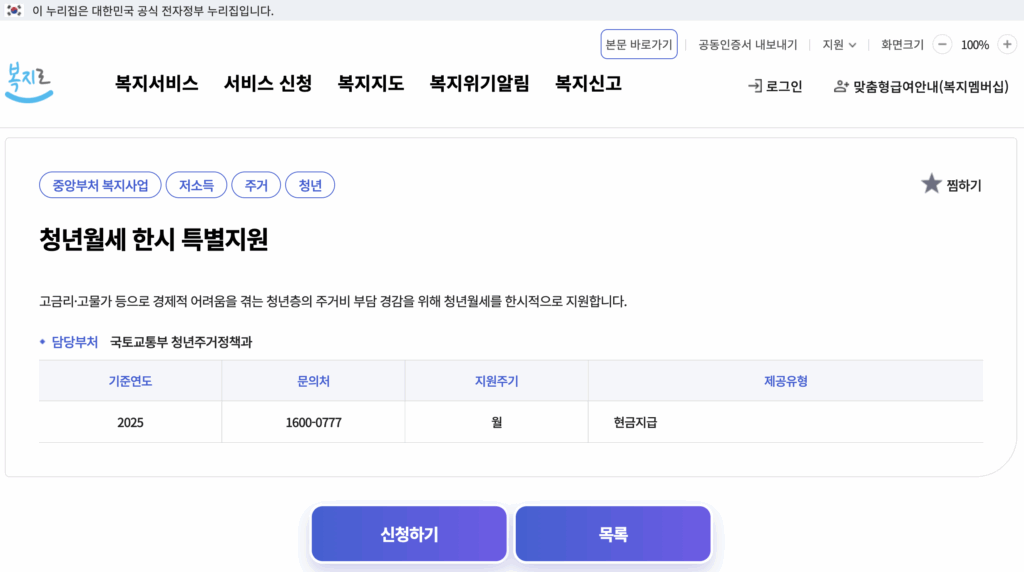
Task: Open the 복지위기알림 menu
Action: coord(479,84)
